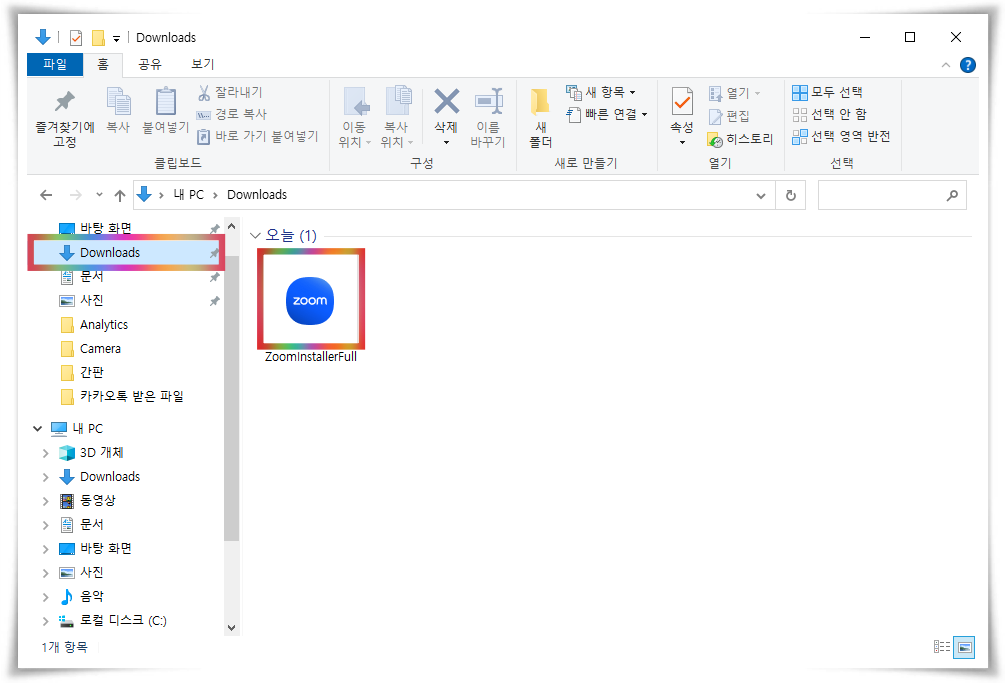The height and width of the screenshot is (683, 1005).
Task: Click the properties checkmark quick access icon
Action: pos(76,38)
